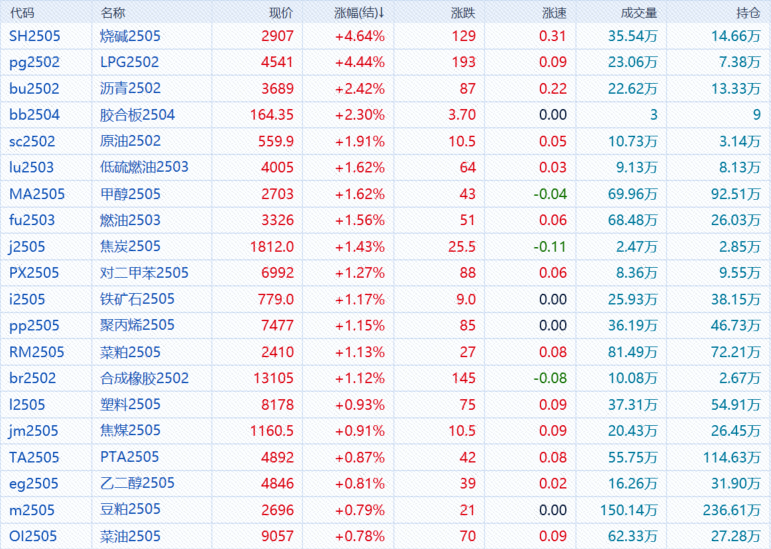Open 豆粕2505 futures row

click(130, 510)
